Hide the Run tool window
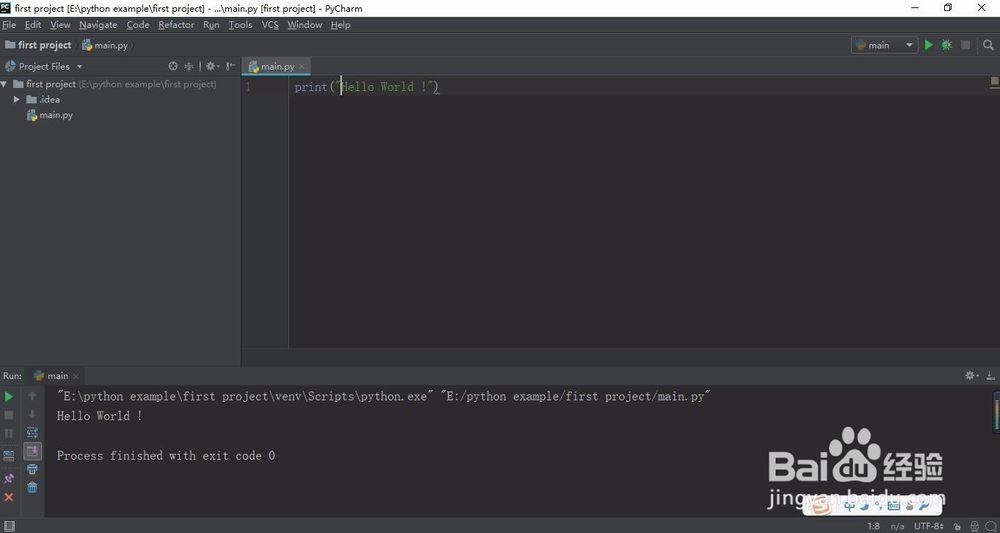The image size is (1000, 533). (x=990, y=376)
